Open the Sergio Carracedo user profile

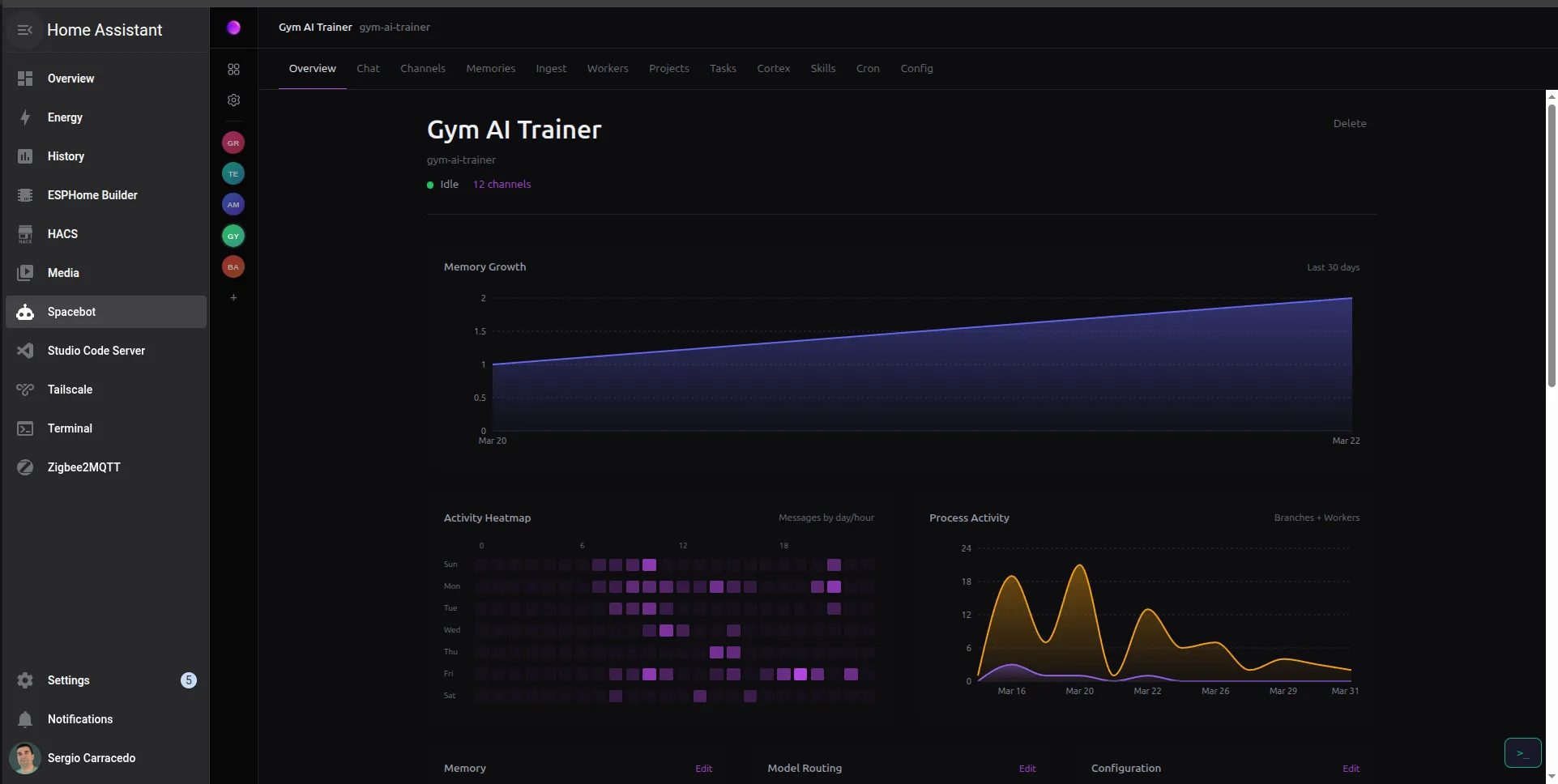pyautogui.click(x=91, y=758)
